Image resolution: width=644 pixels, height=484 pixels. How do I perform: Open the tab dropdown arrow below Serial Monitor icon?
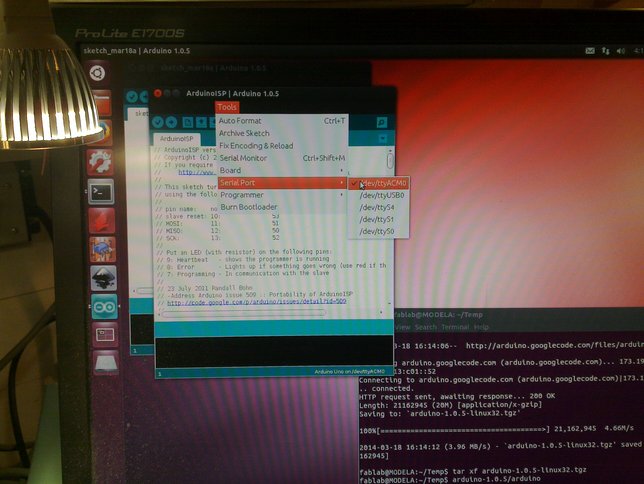pyautogui.click(x=382, y=139)
